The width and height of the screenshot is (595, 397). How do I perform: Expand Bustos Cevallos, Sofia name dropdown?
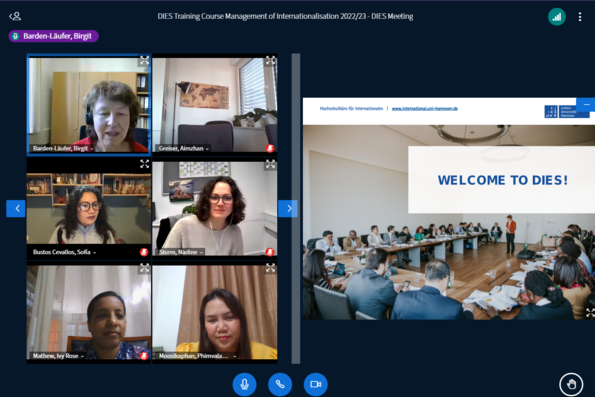65,252
